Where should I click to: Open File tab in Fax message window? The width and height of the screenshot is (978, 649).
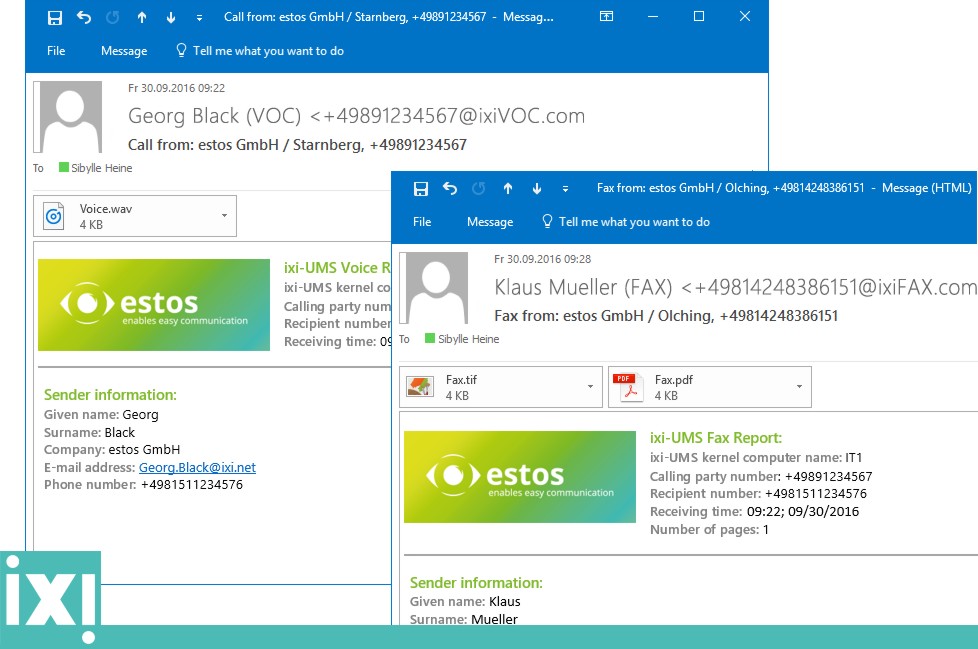click(422, 222)
